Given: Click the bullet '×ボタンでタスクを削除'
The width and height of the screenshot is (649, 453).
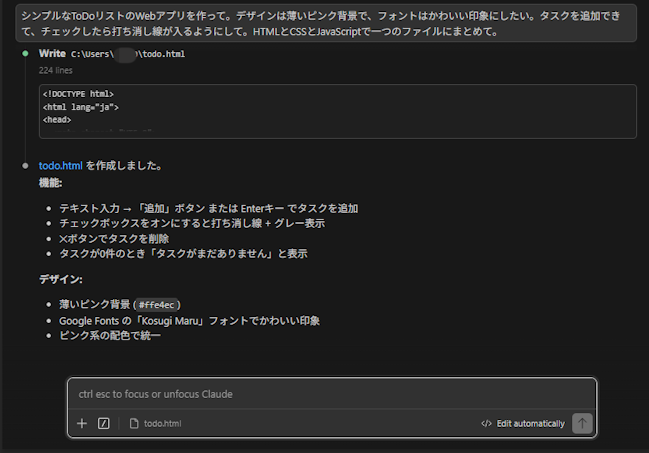Looking at the screenshot, I should 114,239.
